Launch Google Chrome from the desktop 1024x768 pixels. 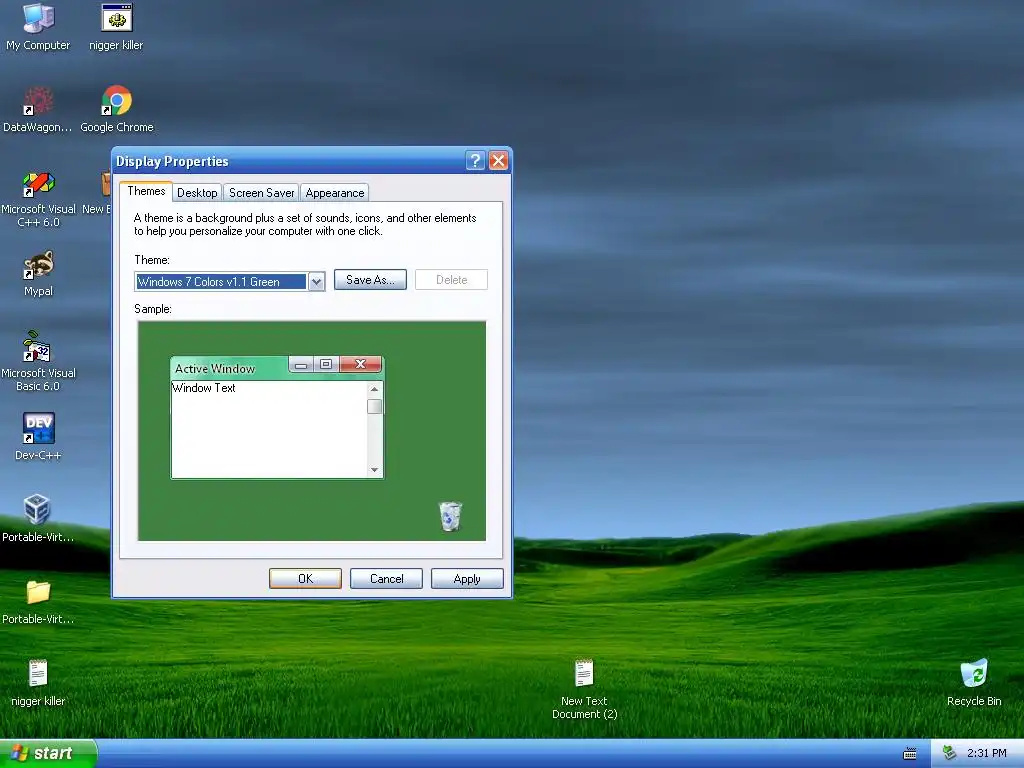pos(117,109)
